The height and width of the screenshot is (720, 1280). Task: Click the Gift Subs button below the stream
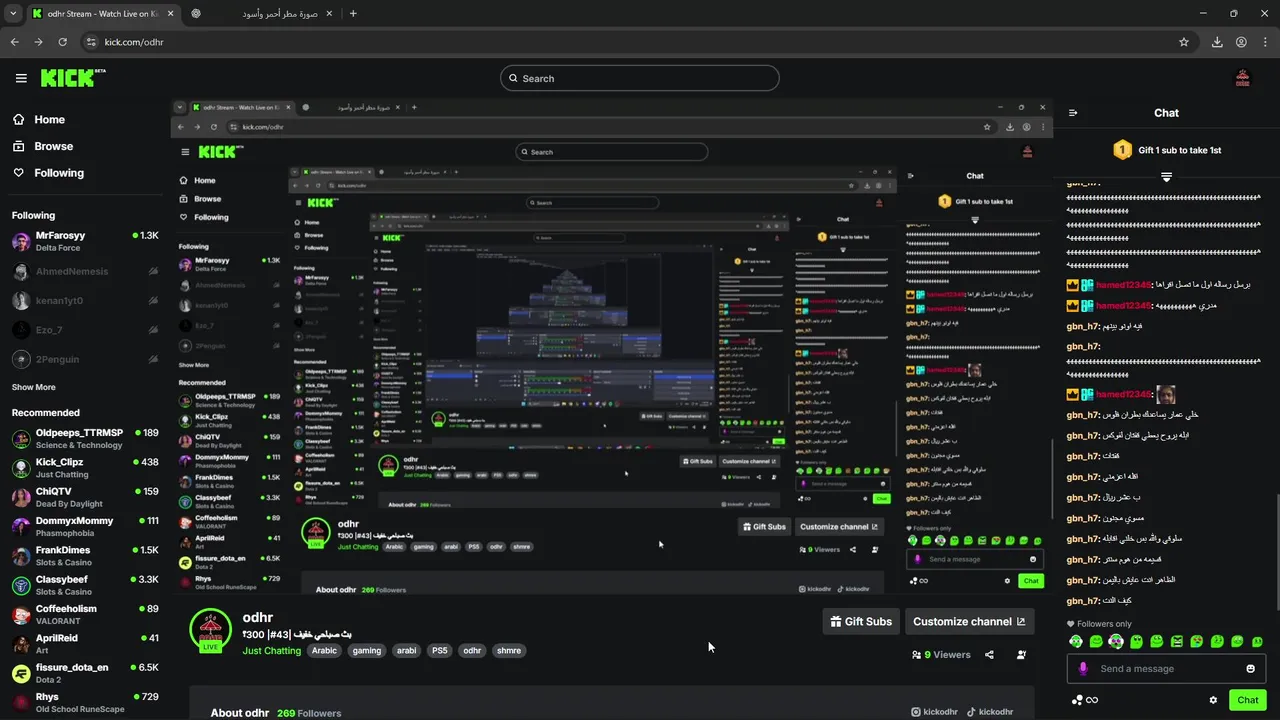pos(861,621)
